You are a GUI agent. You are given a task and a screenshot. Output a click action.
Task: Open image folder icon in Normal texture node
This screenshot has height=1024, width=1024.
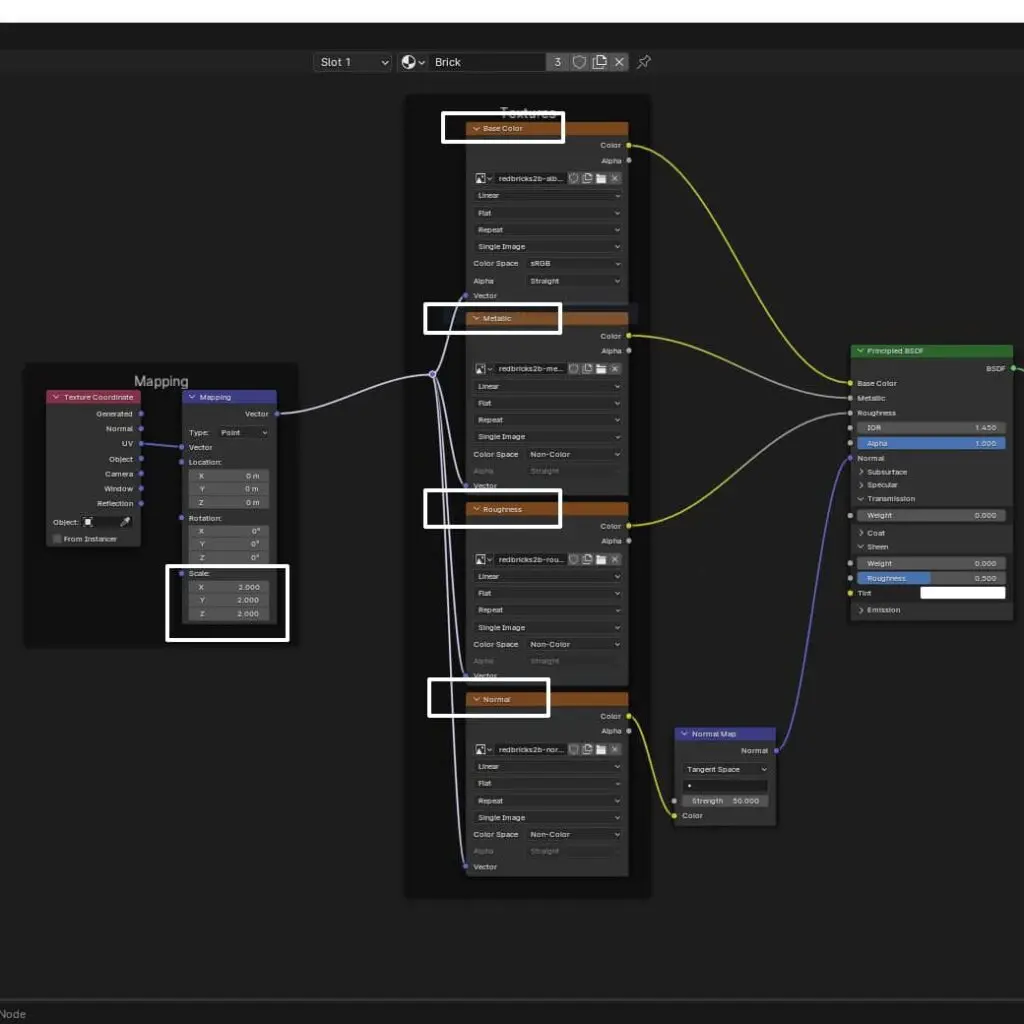pyautogui.click(x=601, y=750)
